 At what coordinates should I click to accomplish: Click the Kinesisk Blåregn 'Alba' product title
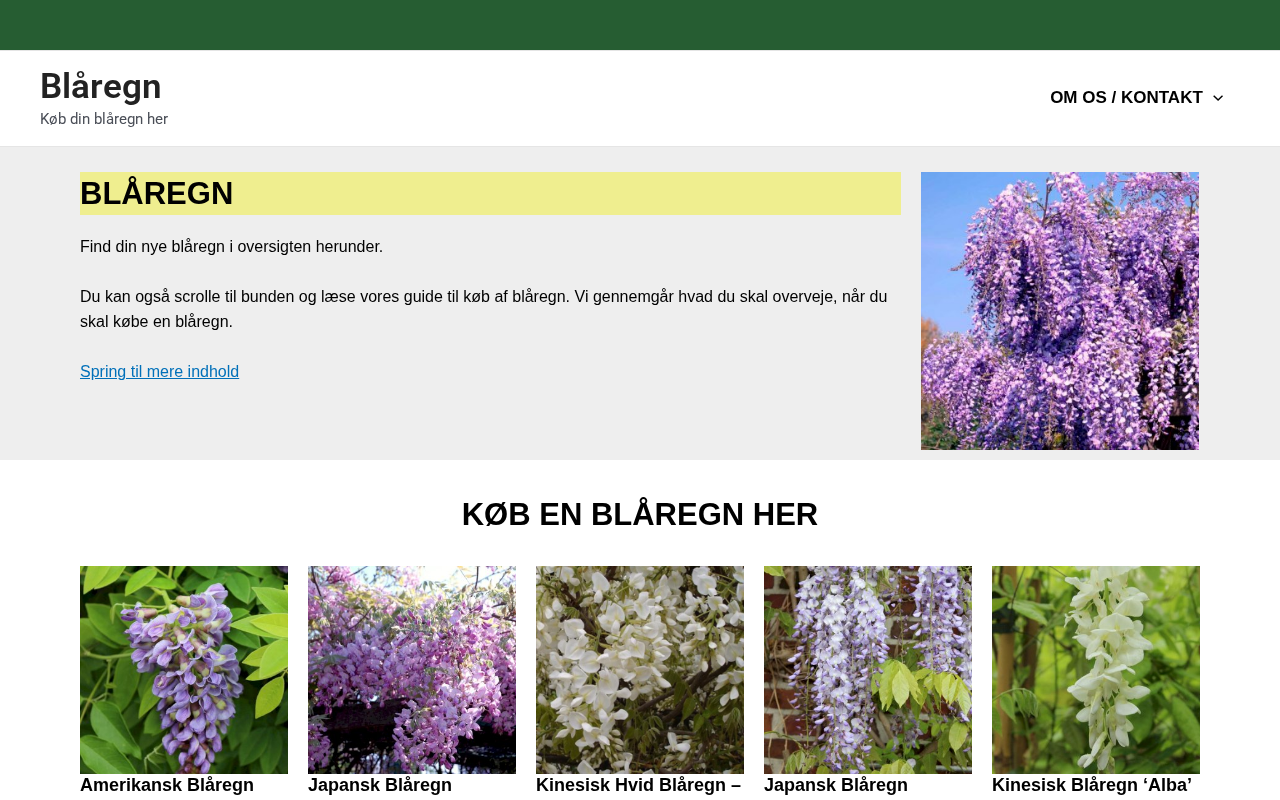[x=1092, y=786]
